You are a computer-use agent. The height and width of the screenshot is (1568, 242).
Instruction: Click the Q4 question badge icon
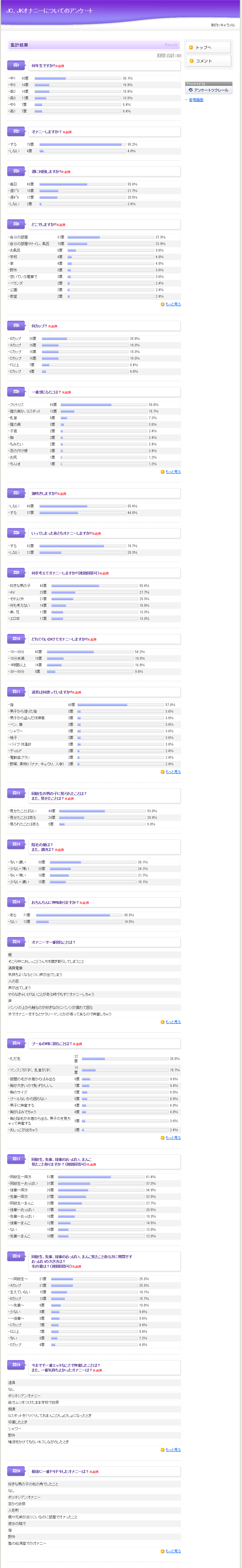[x=16, y=224]
